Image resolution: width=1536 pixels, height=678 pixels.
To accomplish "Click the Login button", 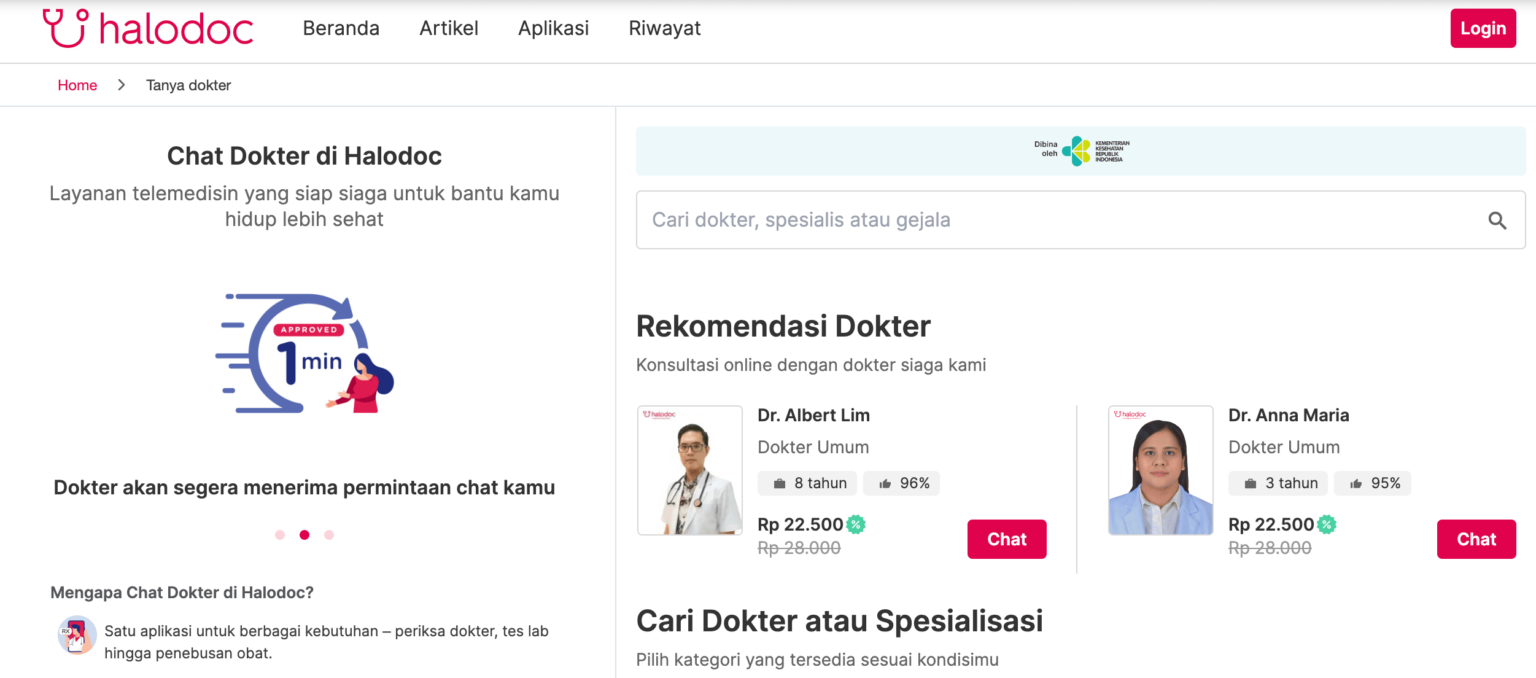I will click(1483, 28).
